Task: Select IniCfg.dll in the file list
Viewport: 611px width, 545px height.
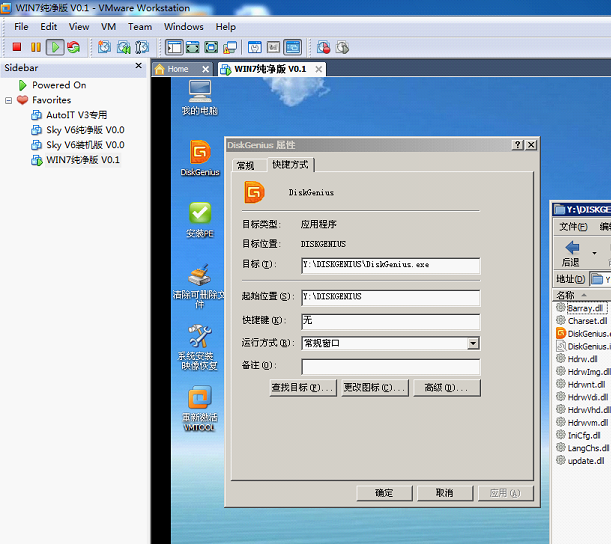Action: (584, 435)
